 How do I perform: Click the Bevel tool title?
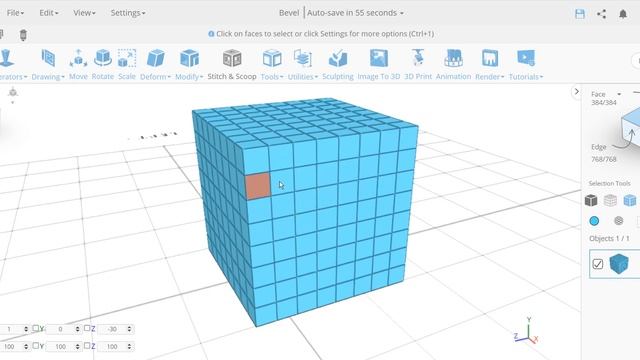289,13
